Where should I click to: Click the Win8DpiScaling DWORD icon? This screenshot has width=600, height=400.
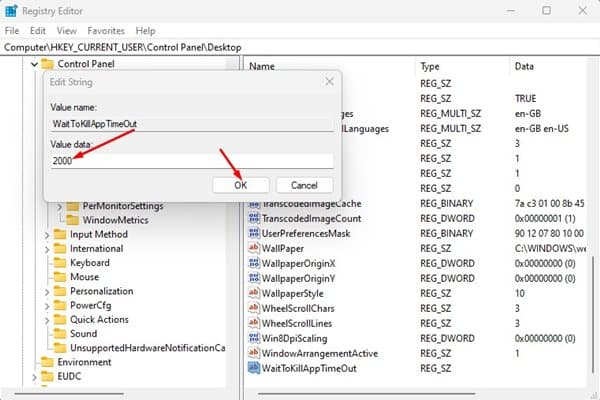pos(254,338)
